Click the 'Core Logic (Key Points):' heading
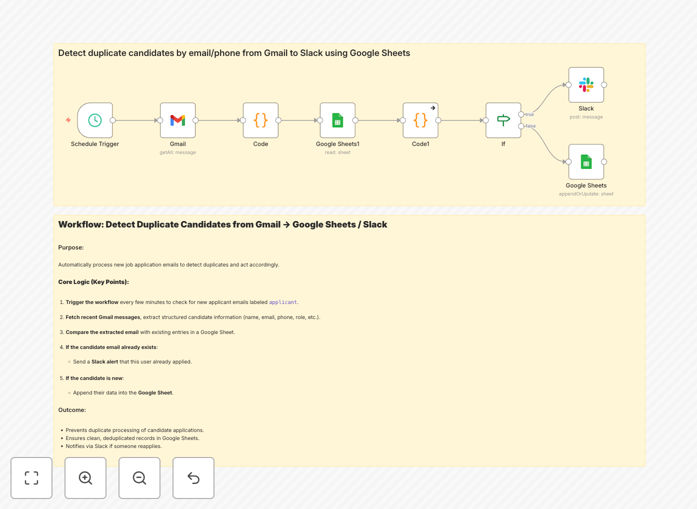This screenshot has height=509, width=697. click(x=94, y=282)
